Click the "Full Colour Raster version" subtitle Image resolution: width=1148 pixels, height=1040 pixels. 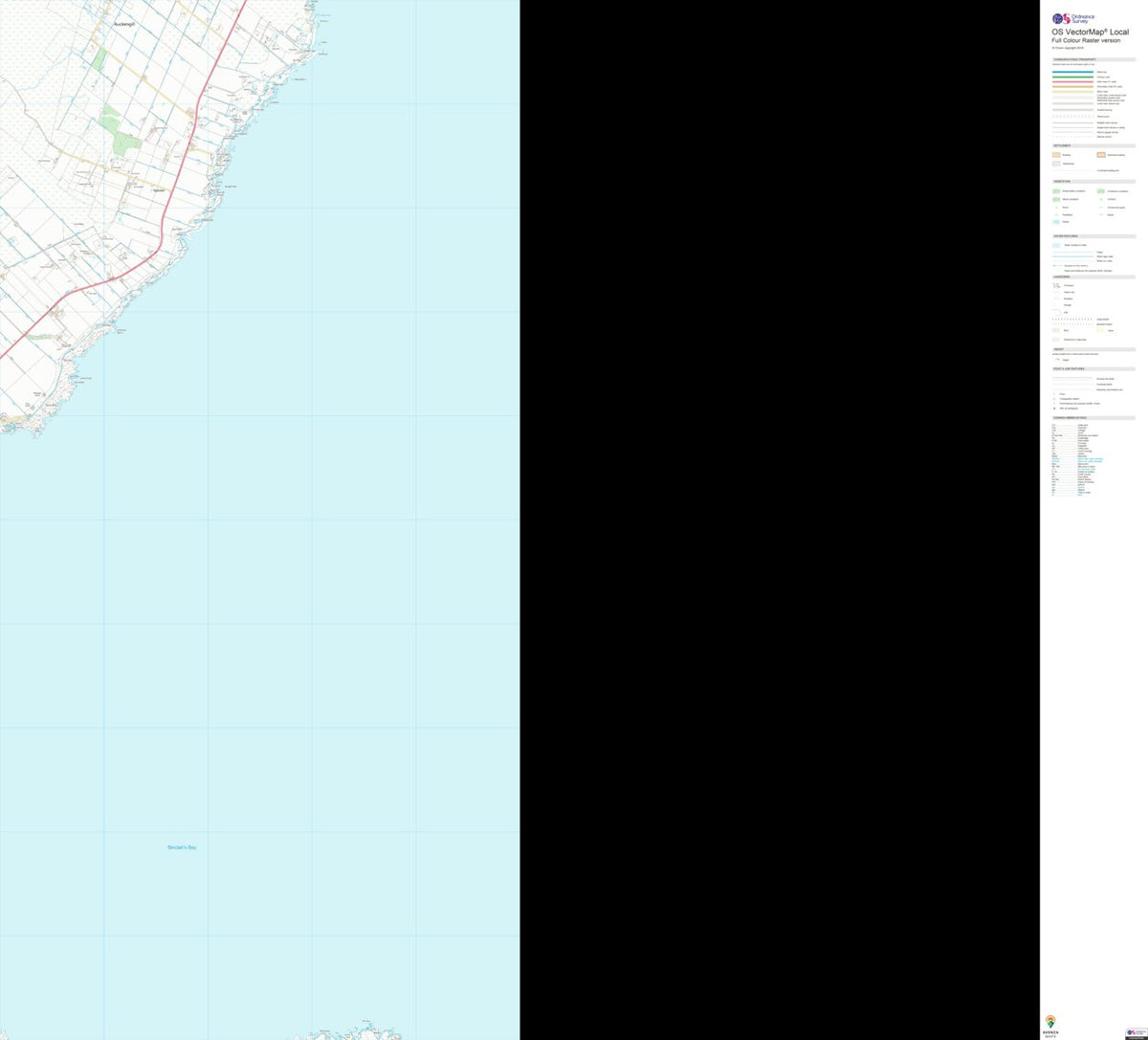pyautogui.click(x=1085, y=40)
